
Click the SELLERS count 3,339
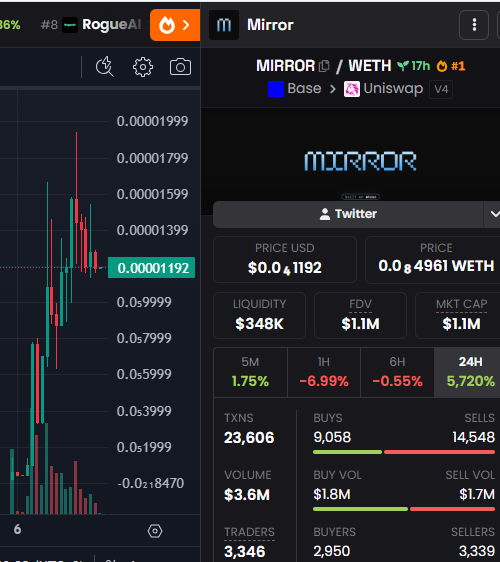477,551
